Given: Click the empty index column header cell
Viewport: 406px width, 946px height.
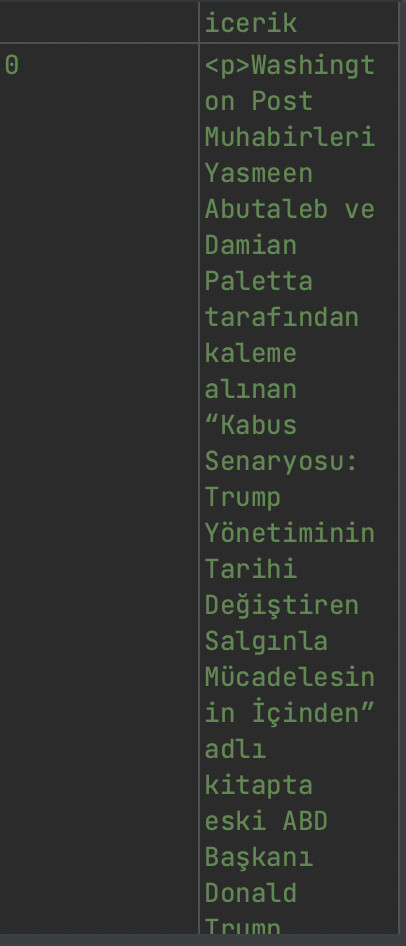Looking at the screenshot, I should coord(99,23).
